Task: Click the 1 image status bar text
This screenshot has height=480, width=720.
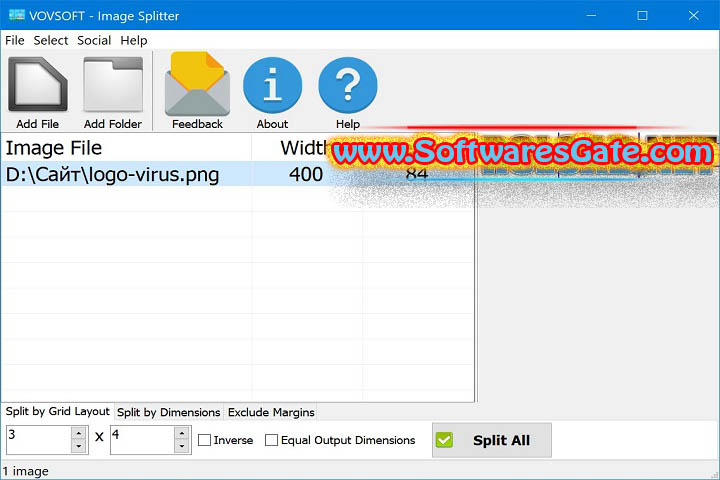Action: click(x=26, y=471)
